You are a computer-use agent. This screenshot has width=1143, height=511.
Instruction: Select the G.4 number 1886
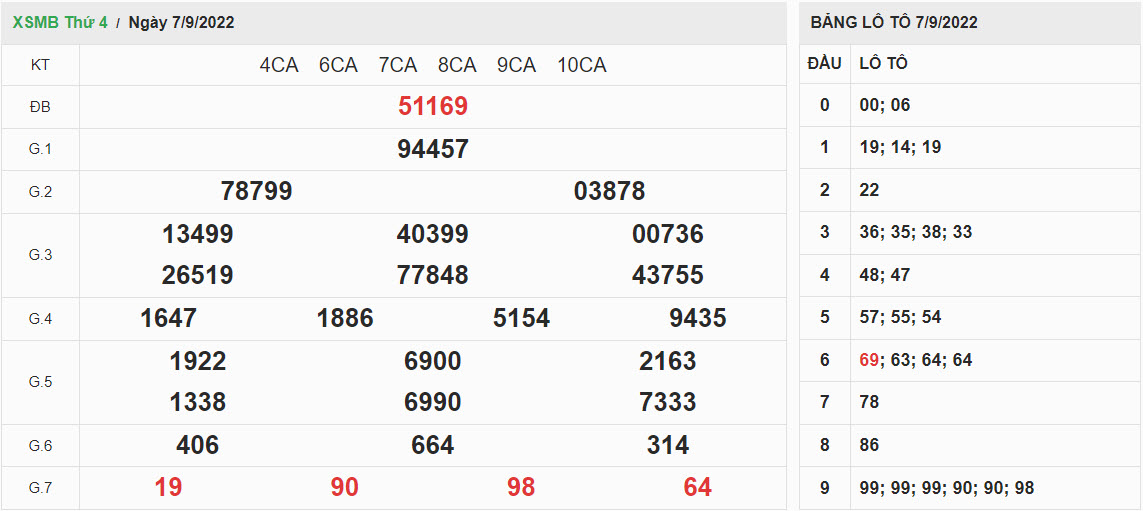344,318
